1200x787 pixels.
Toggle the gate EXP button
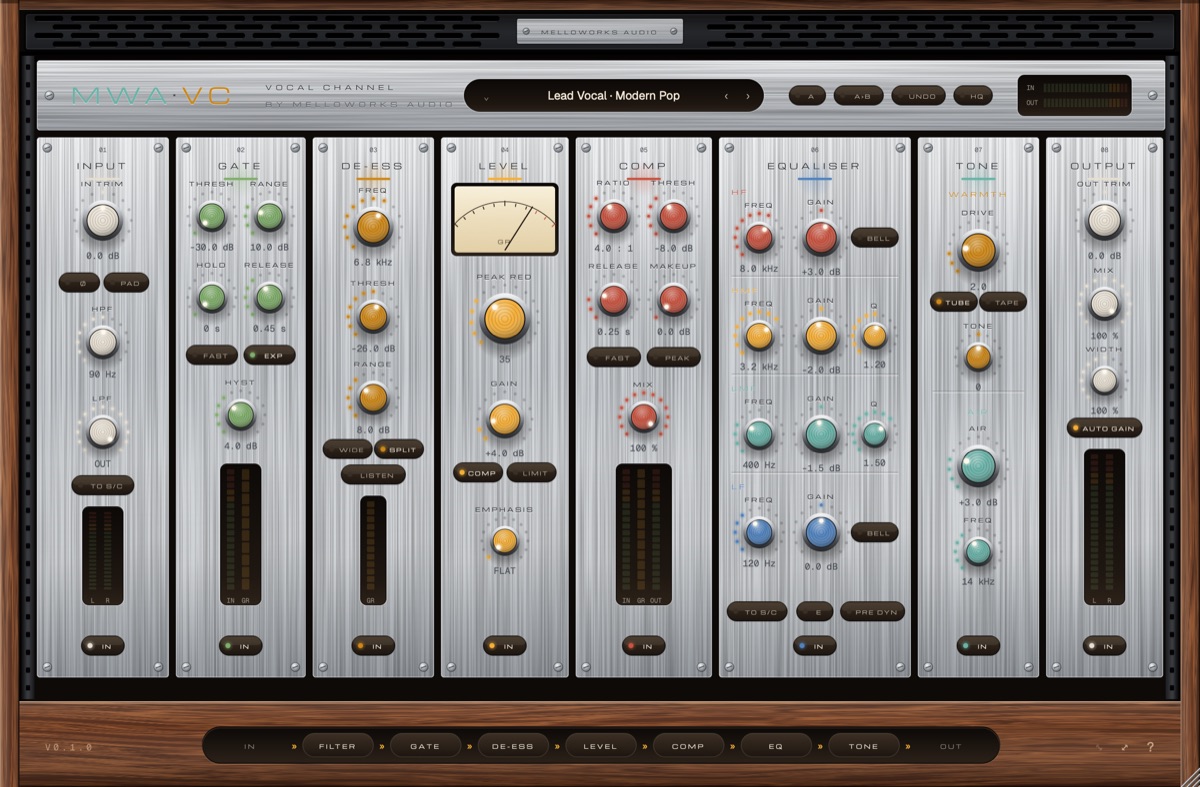pos(269,355)
